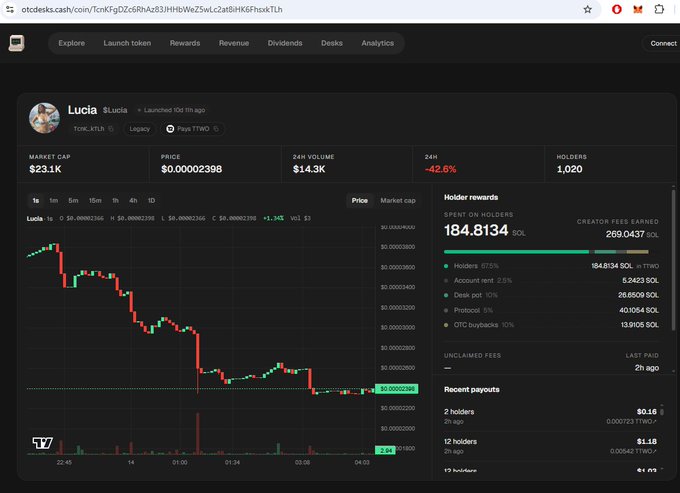Set chart interval to 1h
This screenshot has width=680, height=493.
(115, 200)
